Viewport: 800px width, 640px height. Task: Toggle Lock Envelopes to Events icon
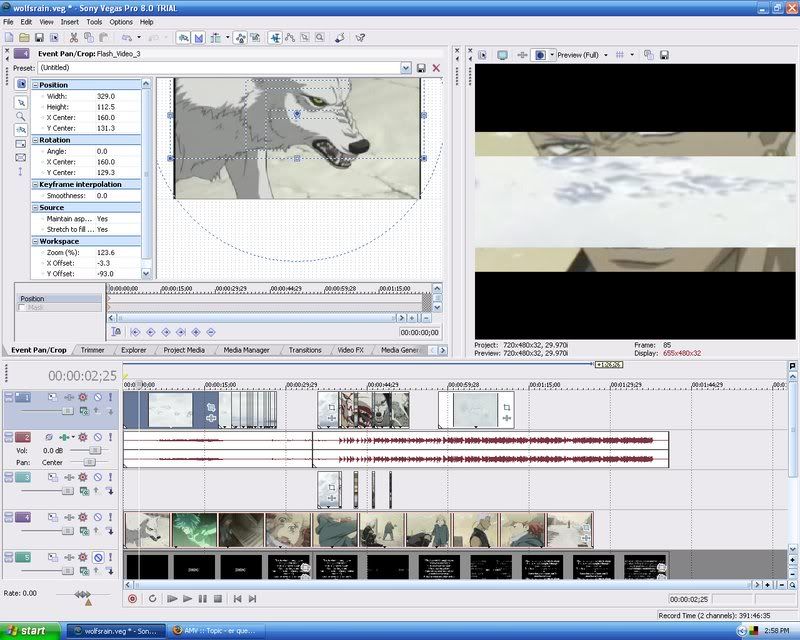click(240, 37)
